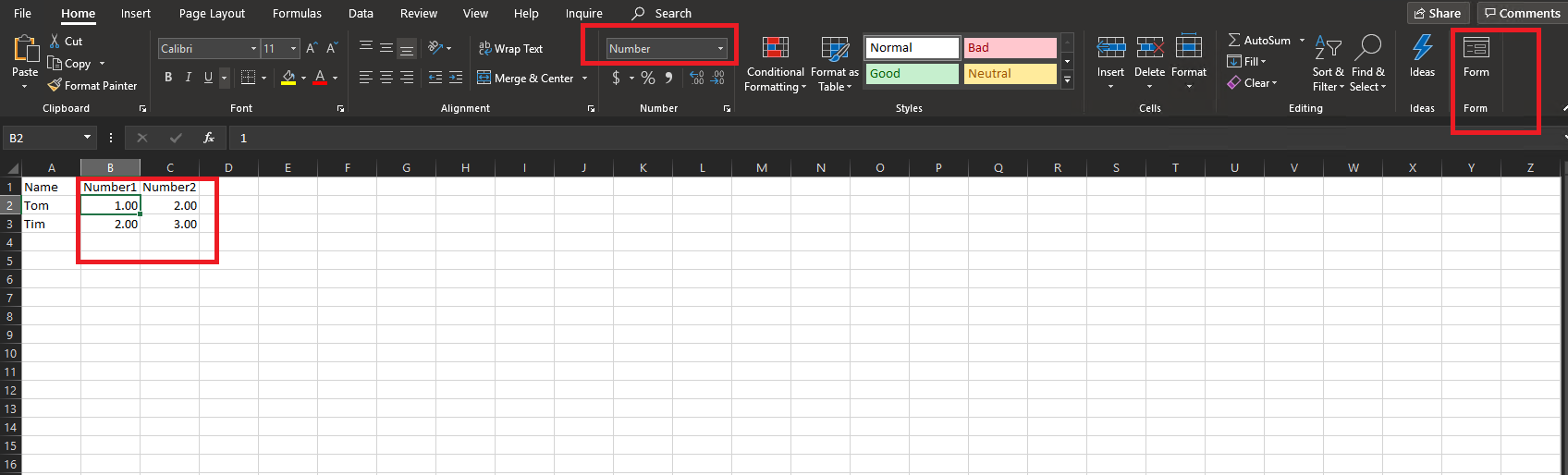
Task: Toggle Wrap Text for the cell
Action: tap(509, 48)
